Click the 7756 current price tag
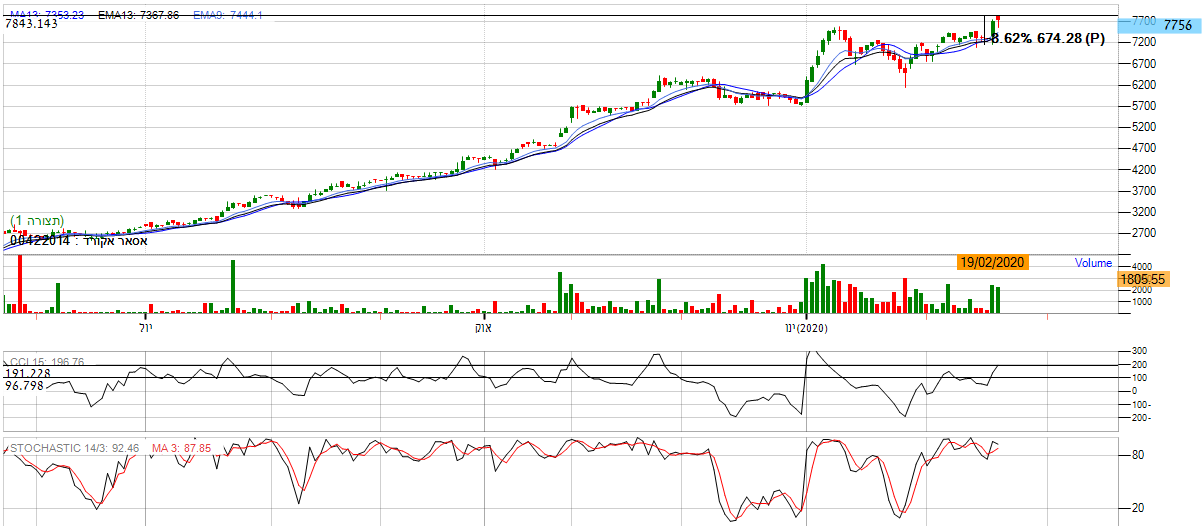 [x=1177, y=27]
